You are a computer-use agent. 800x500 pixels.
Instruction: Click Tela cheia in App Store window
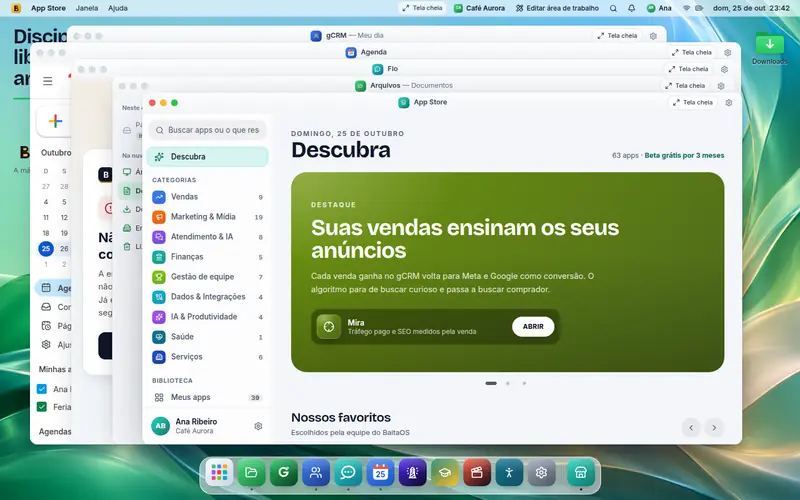point(693,103)
